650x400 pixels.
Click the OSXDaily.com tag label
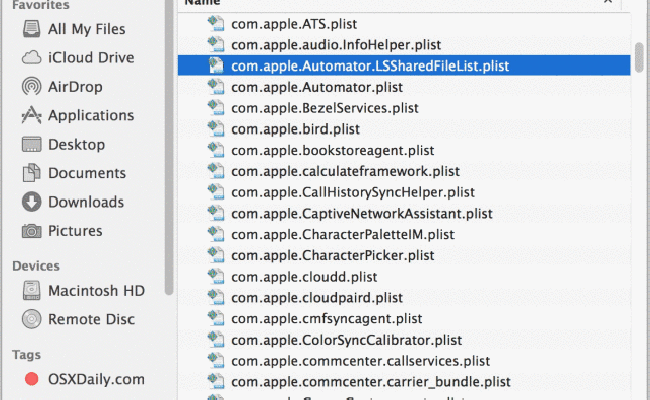tap(96, 379)
